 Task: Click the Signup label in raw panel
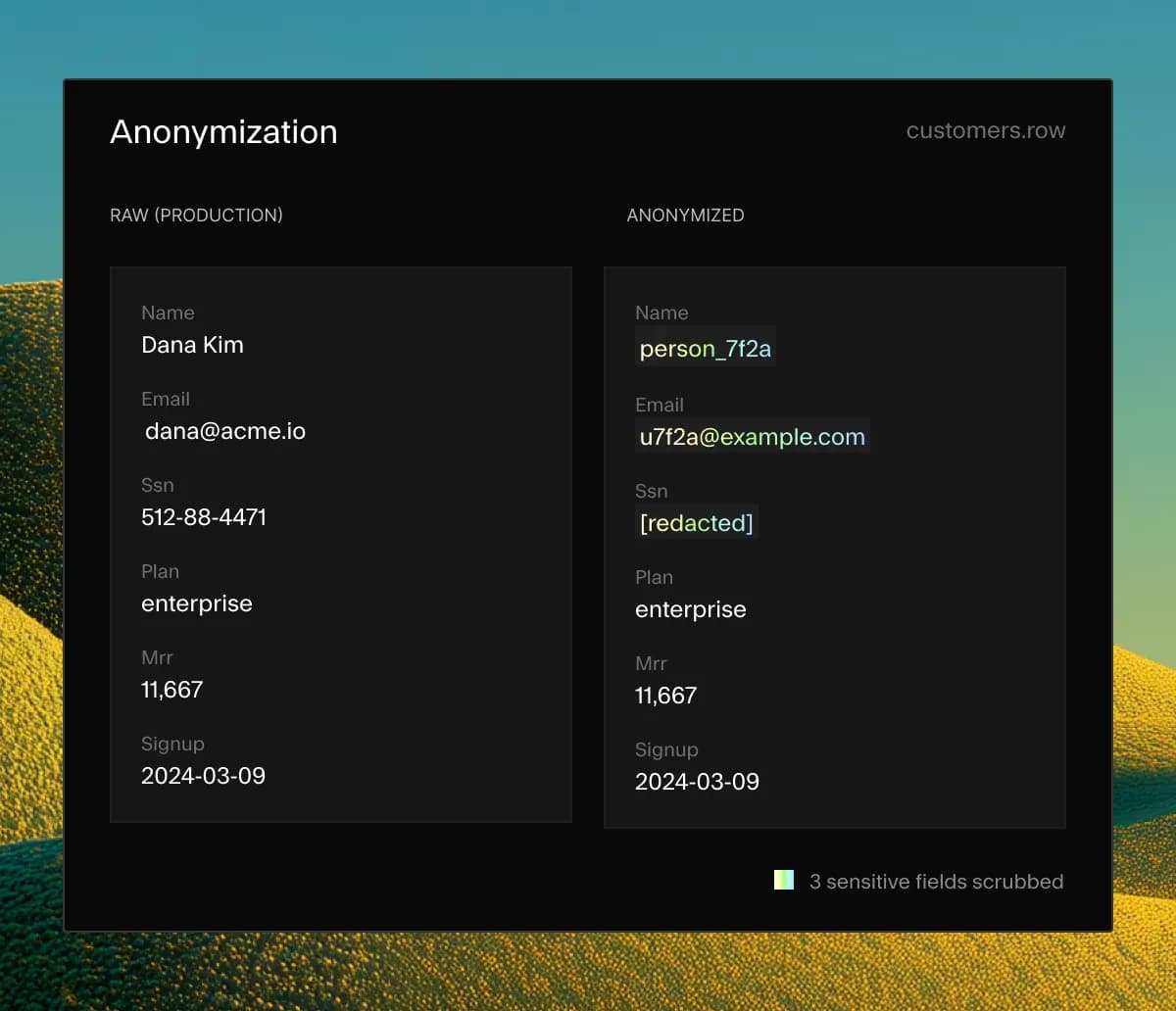pos(172,744)
